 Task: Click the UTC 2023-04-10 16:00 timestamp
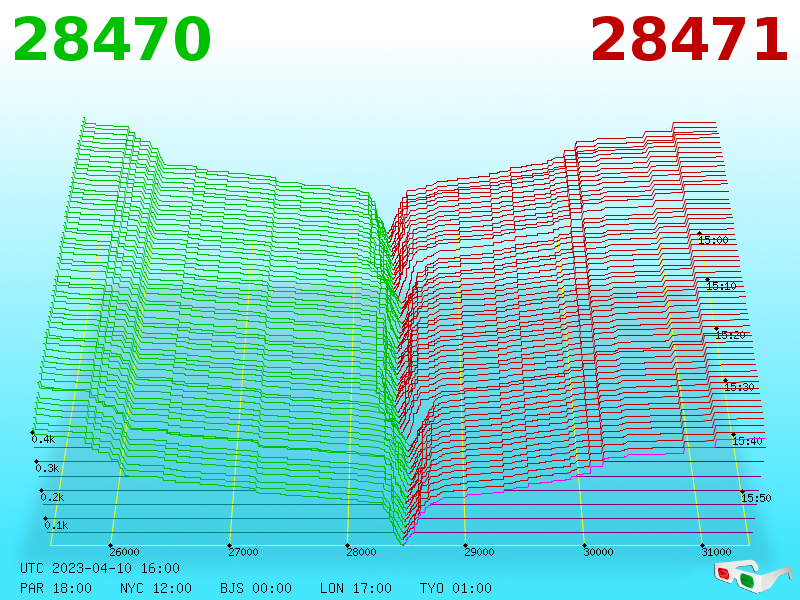(100, 568)
